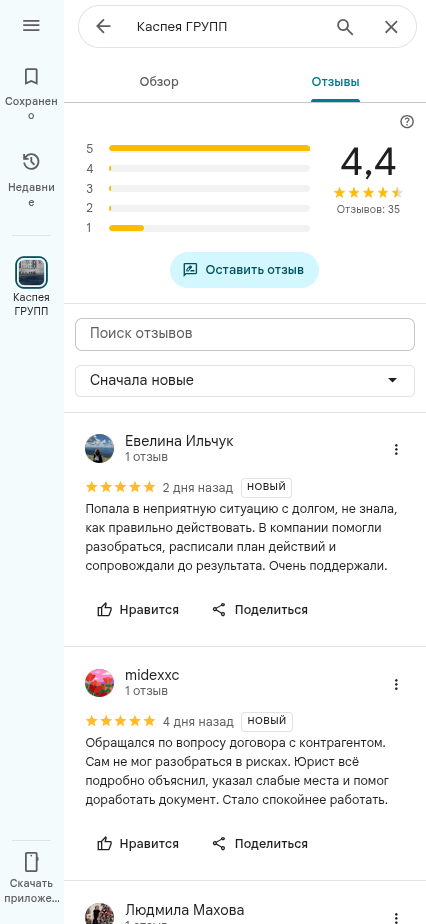The image size is (426, 924).
Task: Click the Поиск отзывов input field
Action: 245,334
